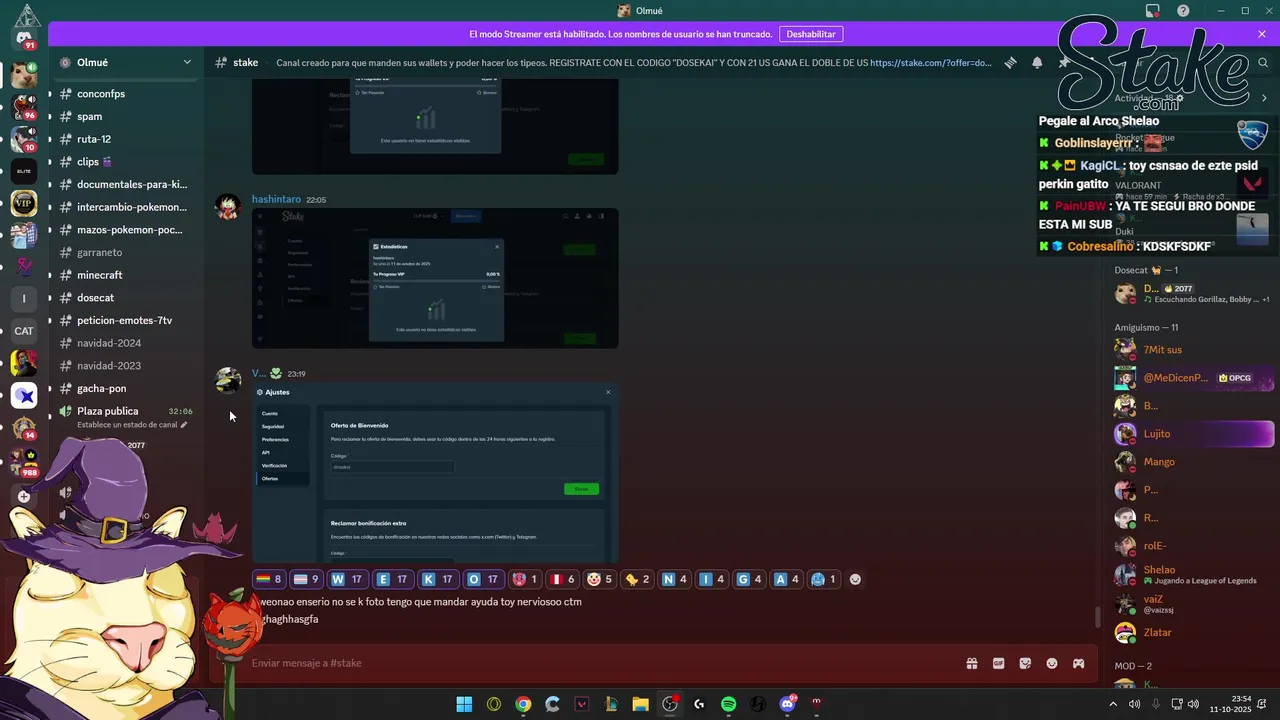Enlarge the Ajustes settings screenshot attachment
Screen dimensions: 1280x720
point(435,473)
